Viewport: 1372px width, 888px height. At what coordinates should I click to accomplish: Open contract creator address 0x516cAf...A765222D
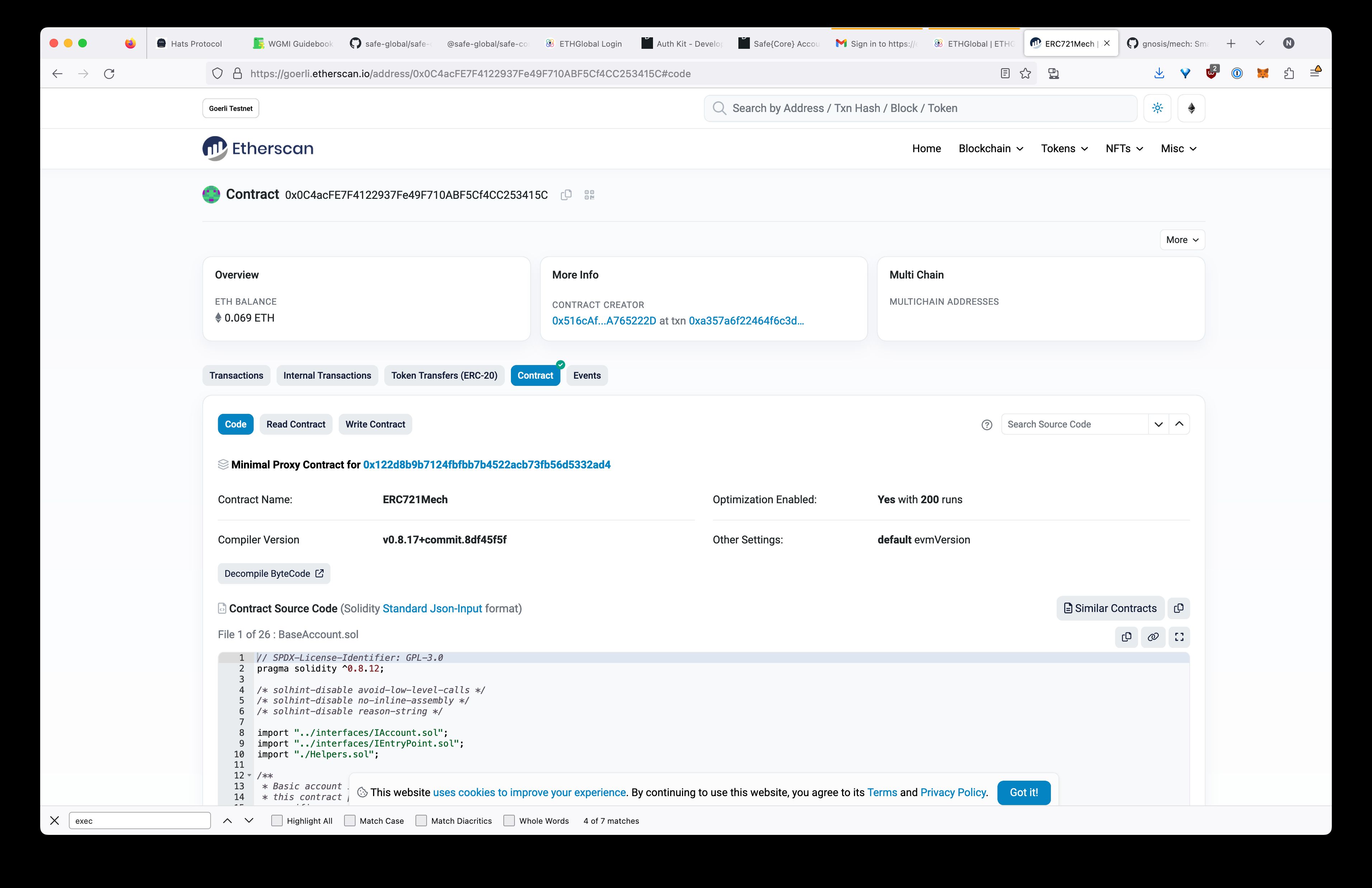[x=604, y=321]
